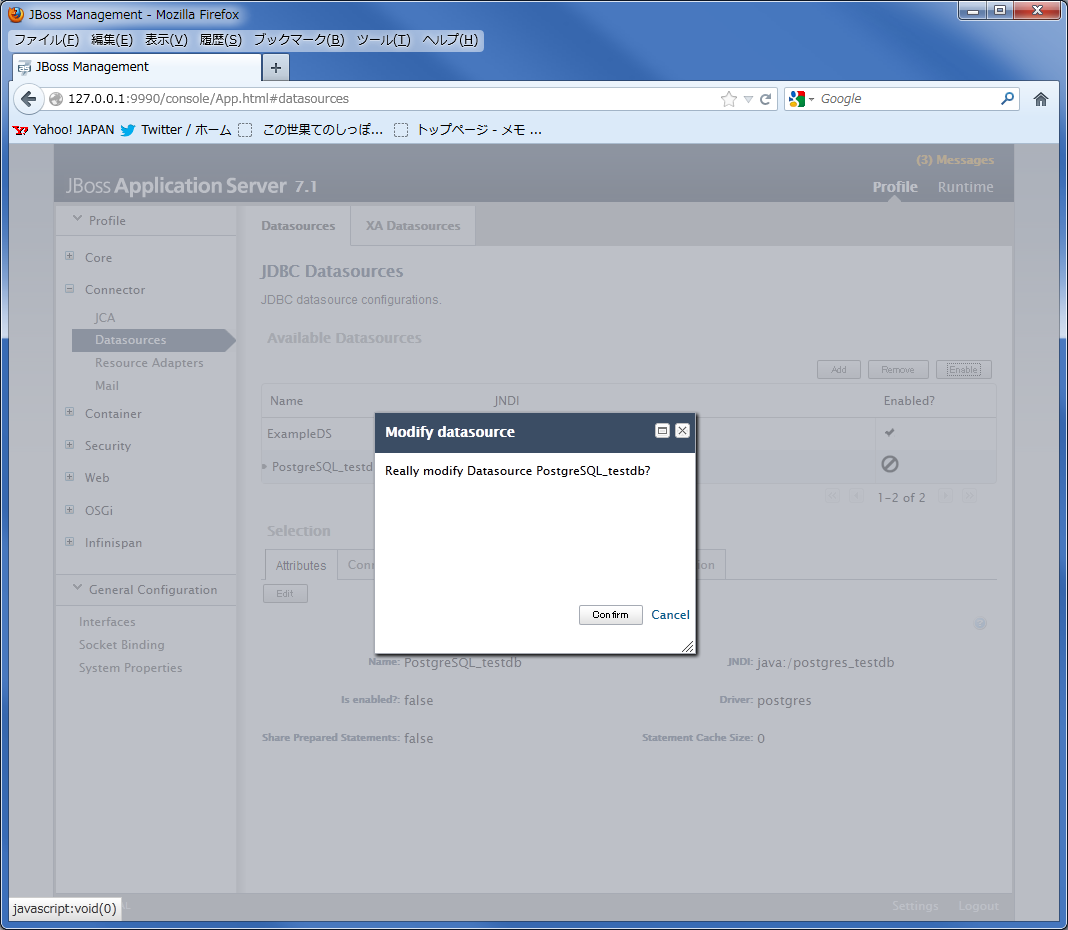The image size is (1068, 930).
Task: Expand the Web tree node
Action: (69, 477)
